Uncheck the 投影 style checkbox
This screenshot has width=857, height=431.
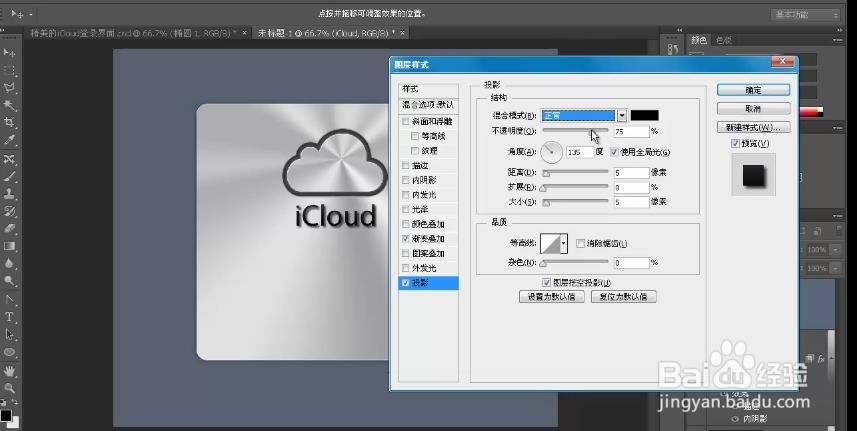coord(405,283)
